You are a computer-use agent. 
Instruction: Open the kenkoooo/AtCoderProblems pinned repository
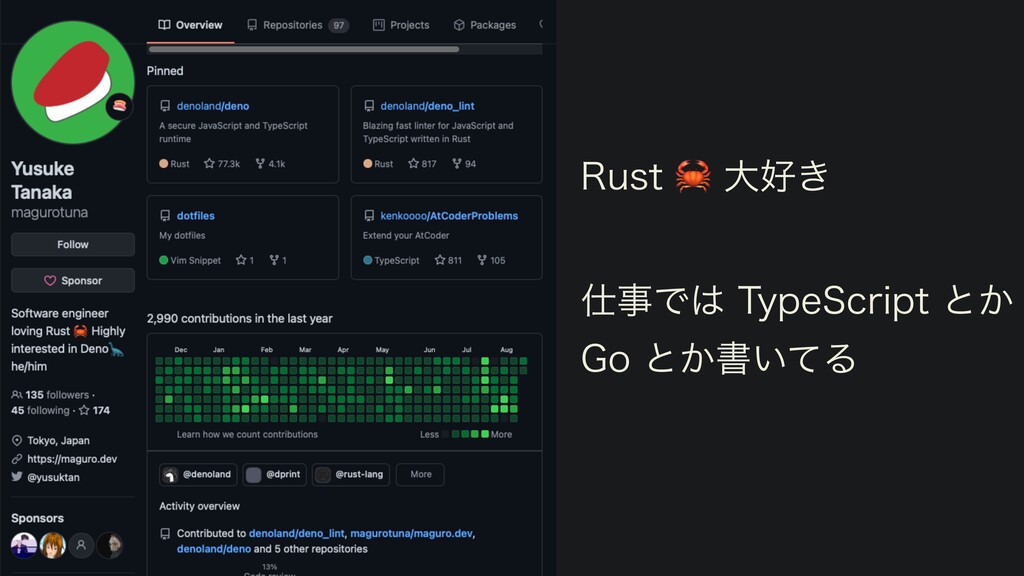click(x=449, y=216)
